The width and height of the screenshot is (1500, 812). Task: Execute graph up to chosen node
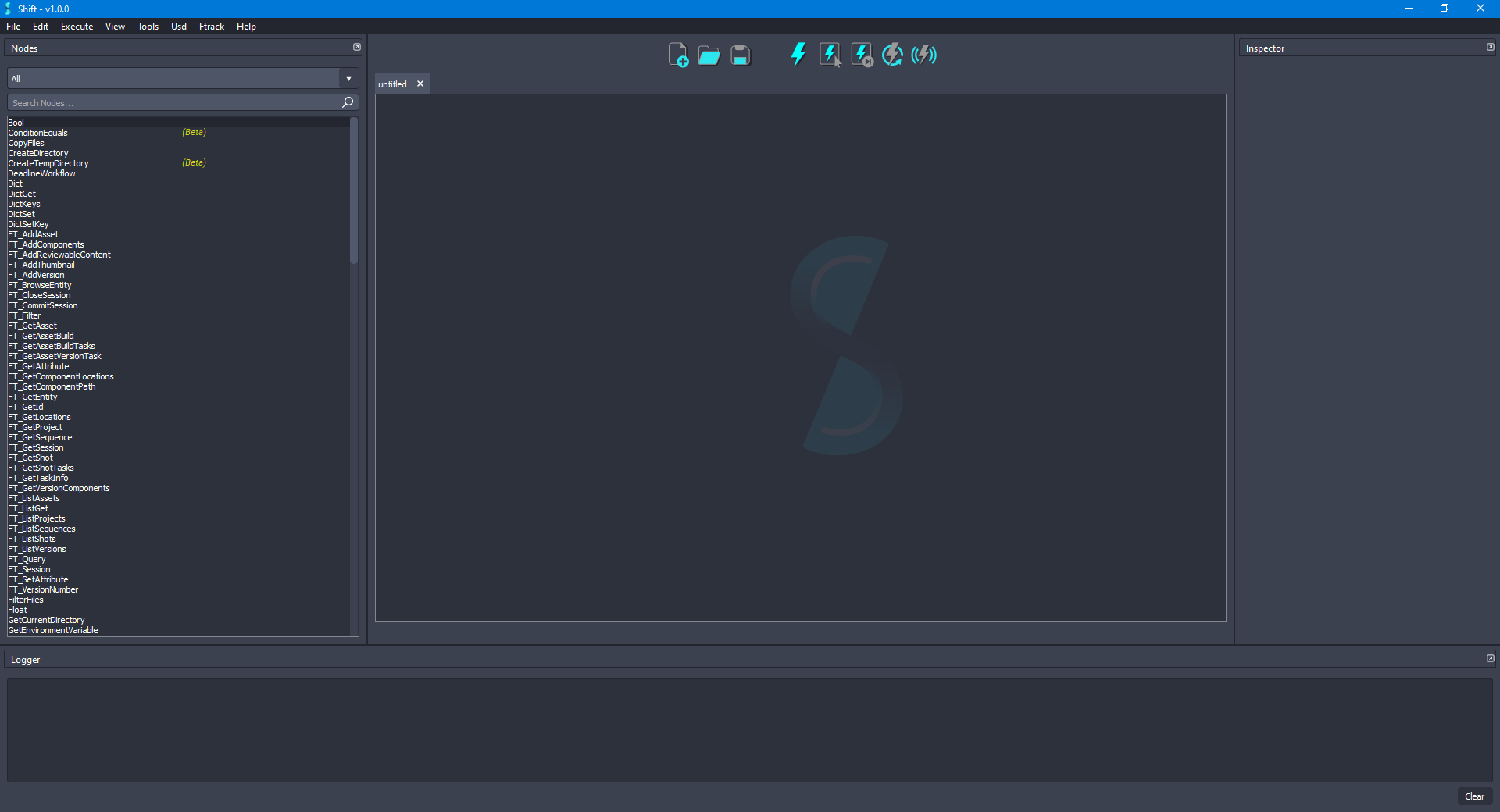861,54
